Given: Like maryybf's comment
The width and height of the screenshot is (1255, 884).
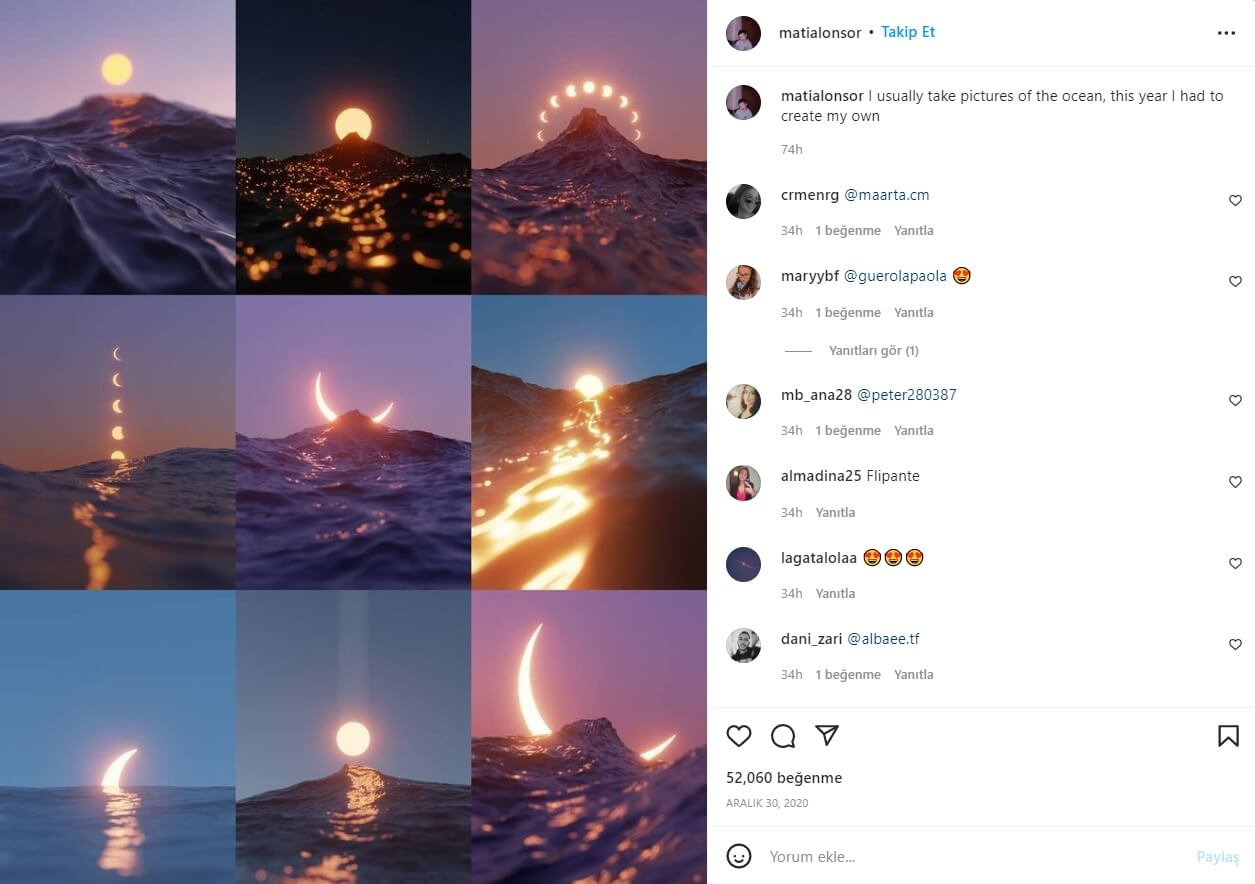Looking at the screenshot, I should 1235,282.
